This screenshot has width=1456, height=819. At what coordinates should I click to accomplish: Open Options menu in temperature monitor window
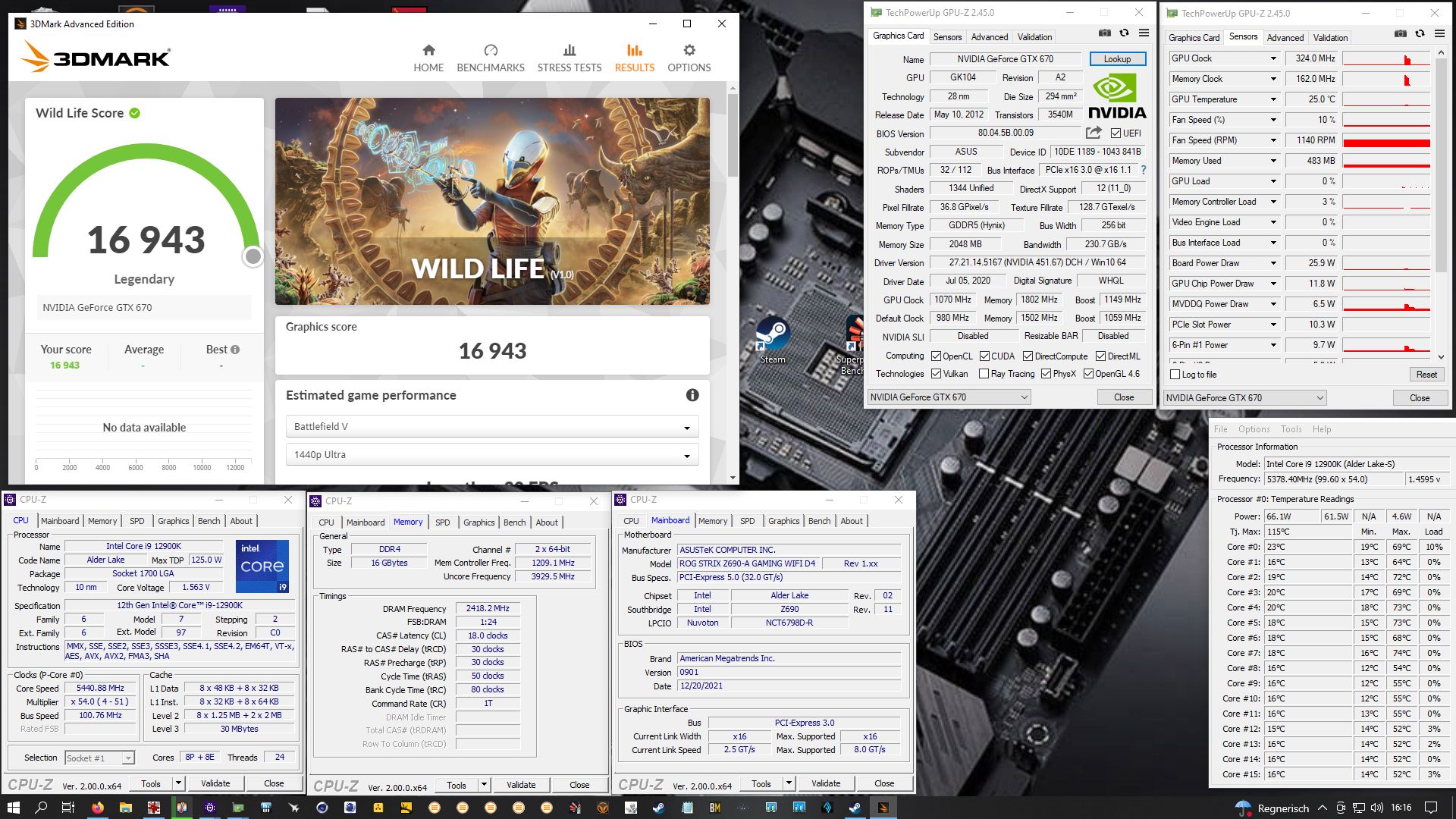pyautogui.click(x=1254, y=429)
